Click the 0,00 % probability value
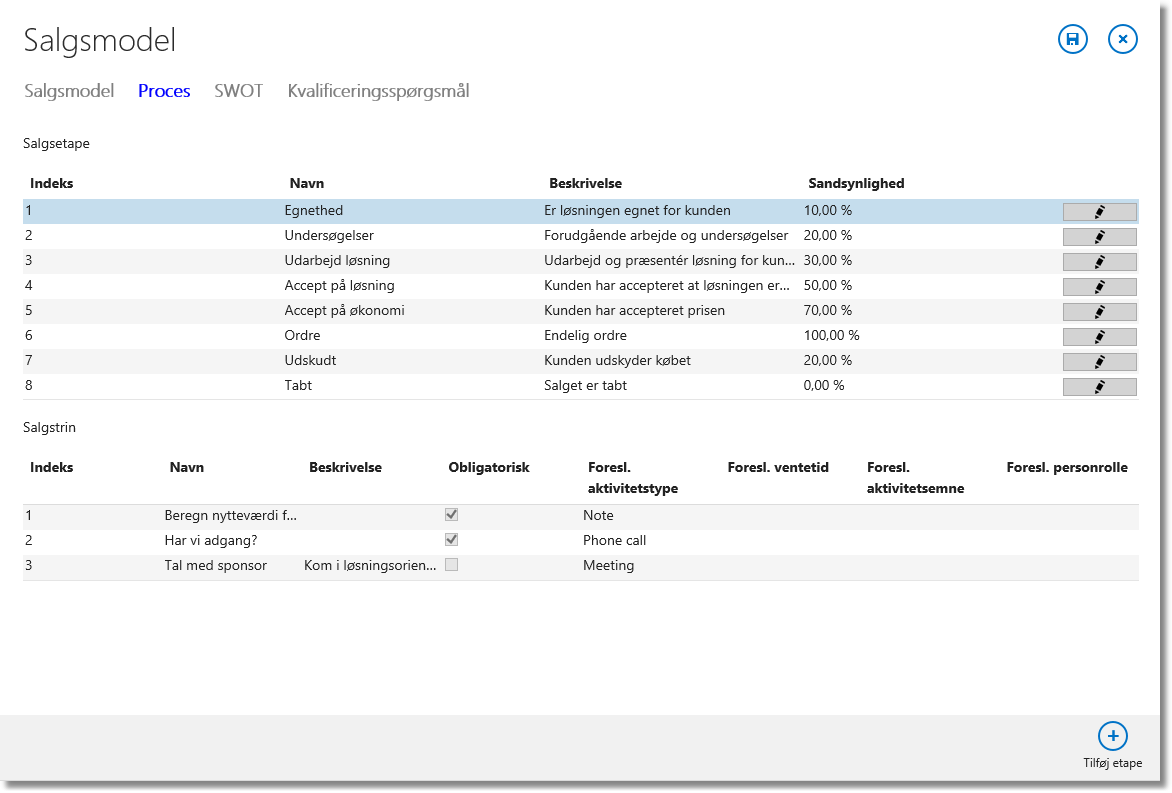 click(824, 386)
